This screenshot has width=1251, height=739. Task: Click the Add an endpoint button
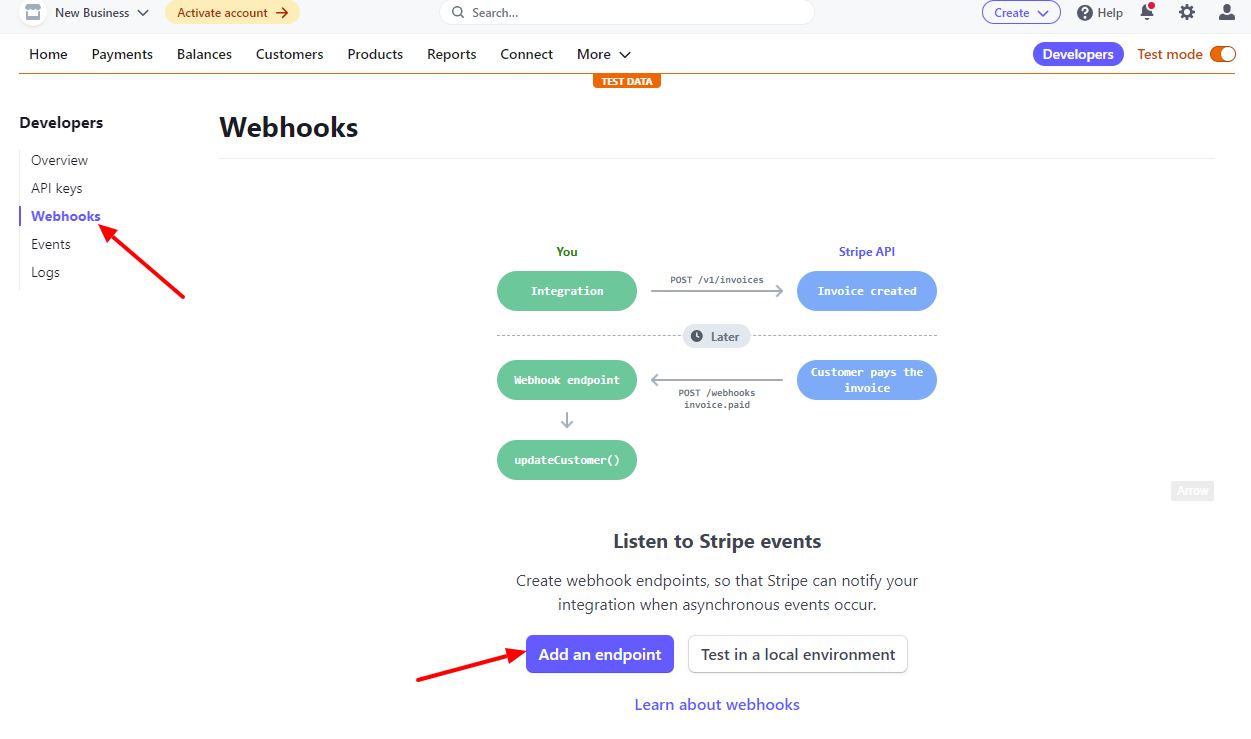pyautogui.click(x=599, y=654)
